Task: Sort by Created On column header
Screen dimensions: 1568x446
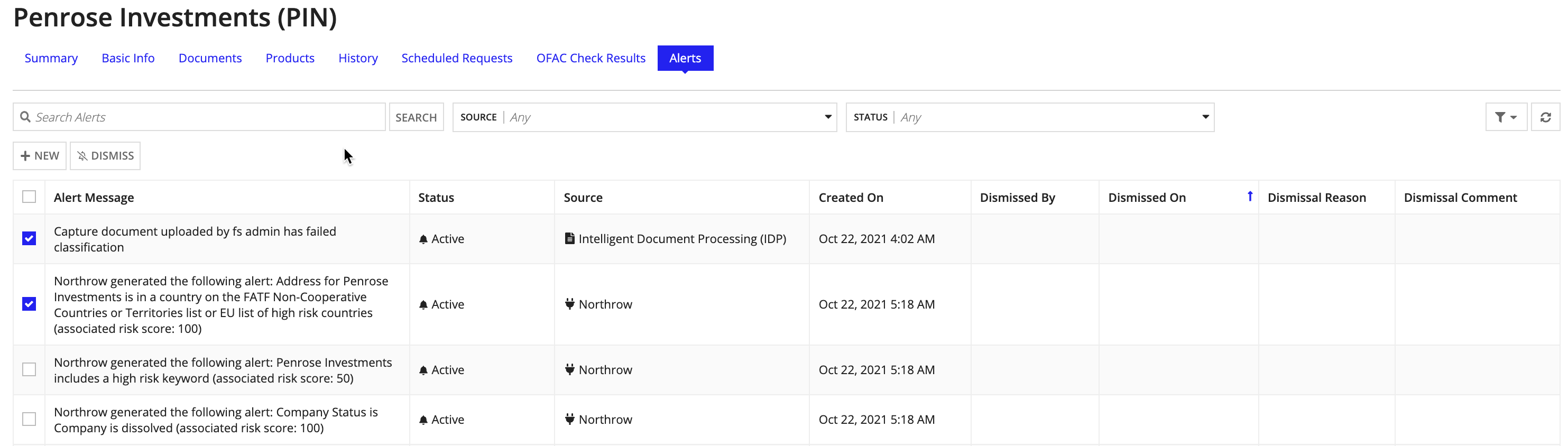Action: pyautogui.click(x=851, y=197)
